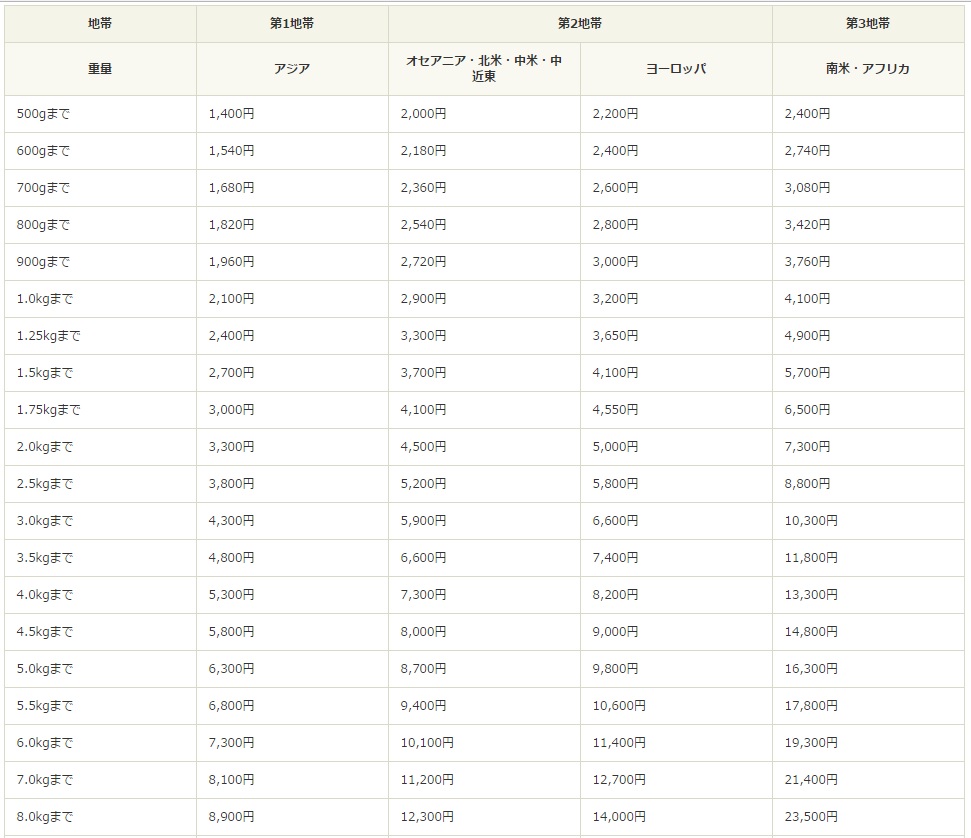Click the オセアニア・北米・中米・中近東 header
The height and width of the screenshot is (838, 971).
(484, 69)
